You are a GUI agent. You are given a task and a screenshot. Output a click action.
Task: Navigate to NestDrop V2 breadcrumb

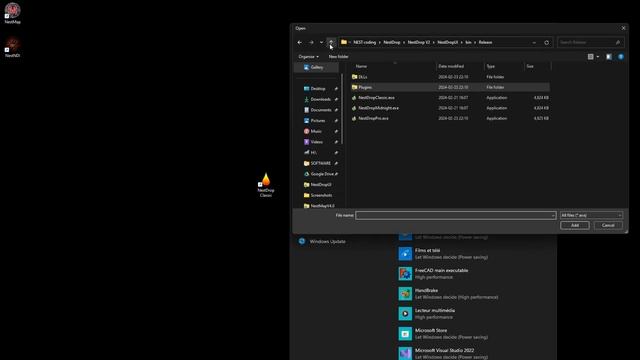click(x=419, y=42)
